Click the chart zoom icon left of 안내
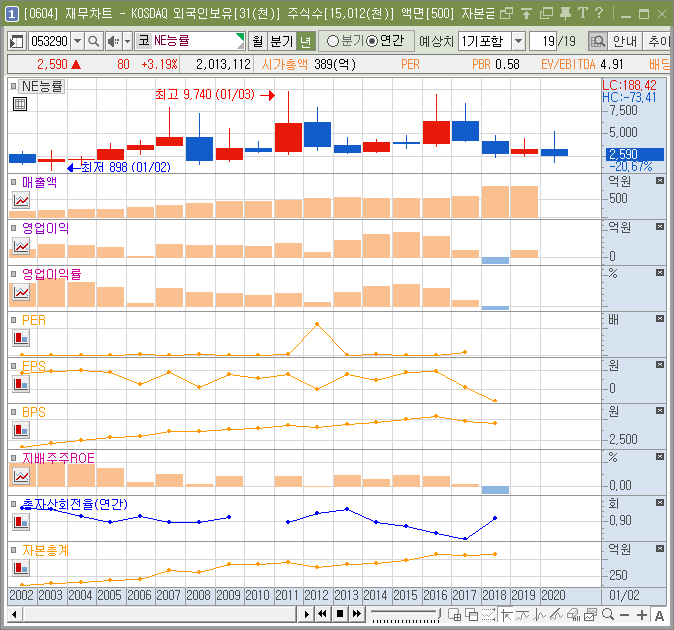The height and width of the screenshot is (630, 674). (x=597, y=42)
